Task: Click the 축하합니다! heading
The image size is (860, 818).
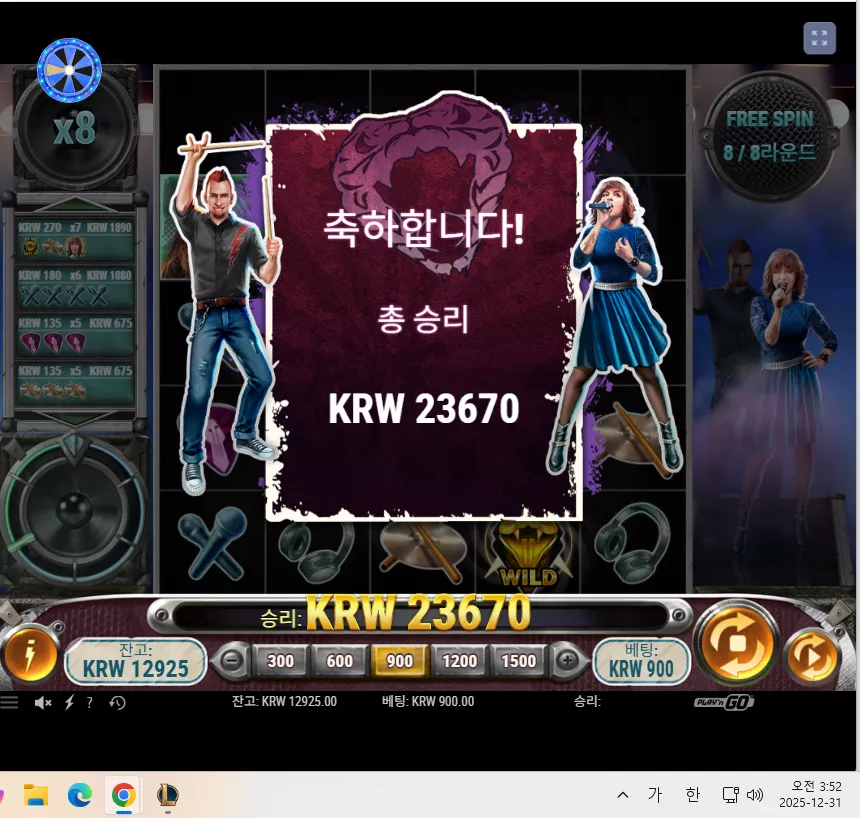Action: (x=423, y=228)
